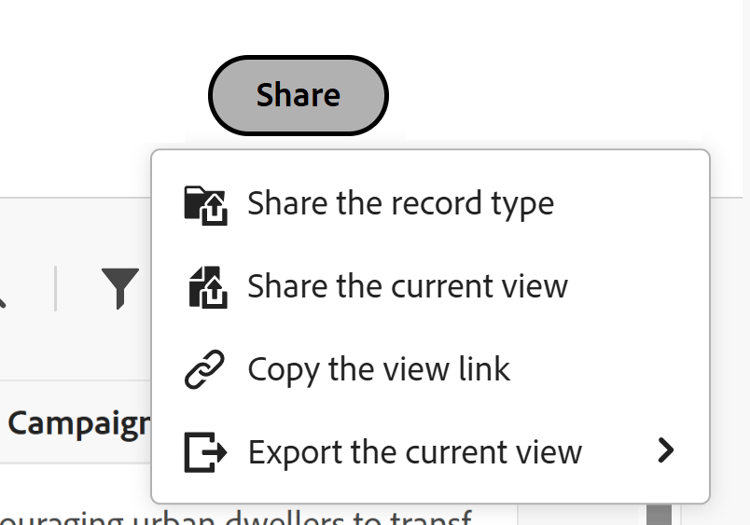Open the filter funnel icon

click(x=120, y=288)
